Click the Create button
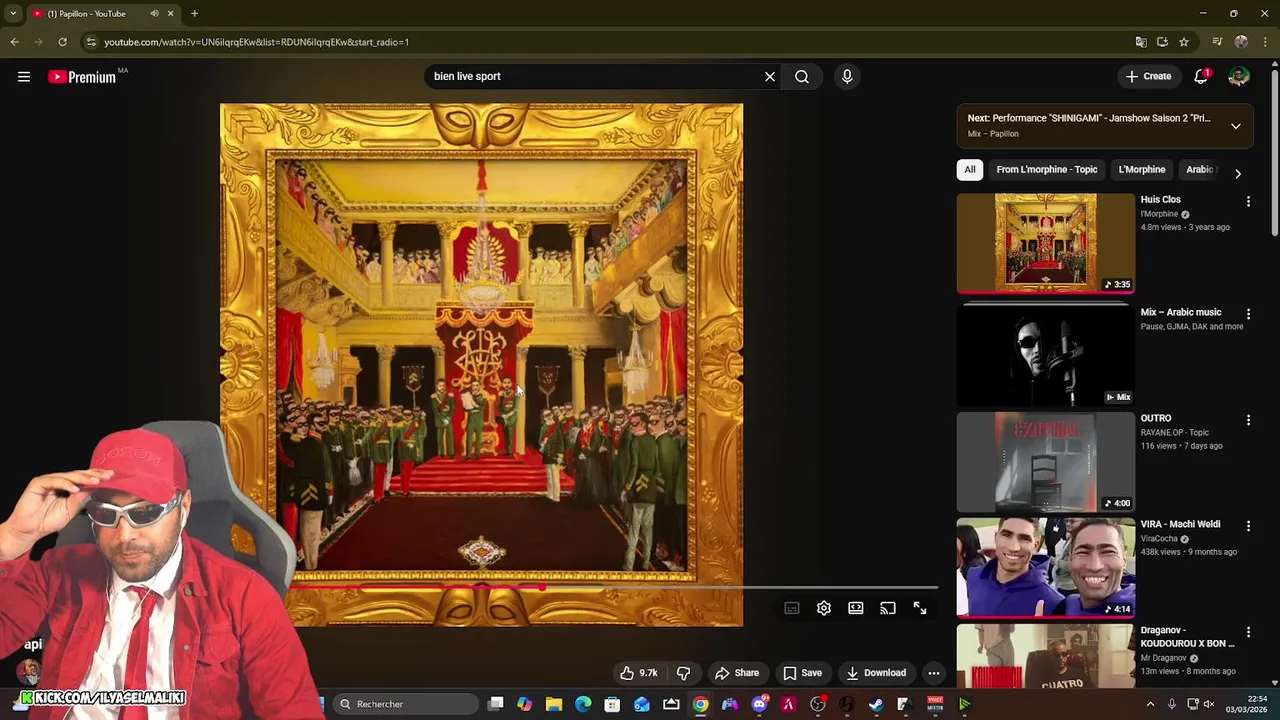The image size is (1280, 720). tap(1147, 76)
